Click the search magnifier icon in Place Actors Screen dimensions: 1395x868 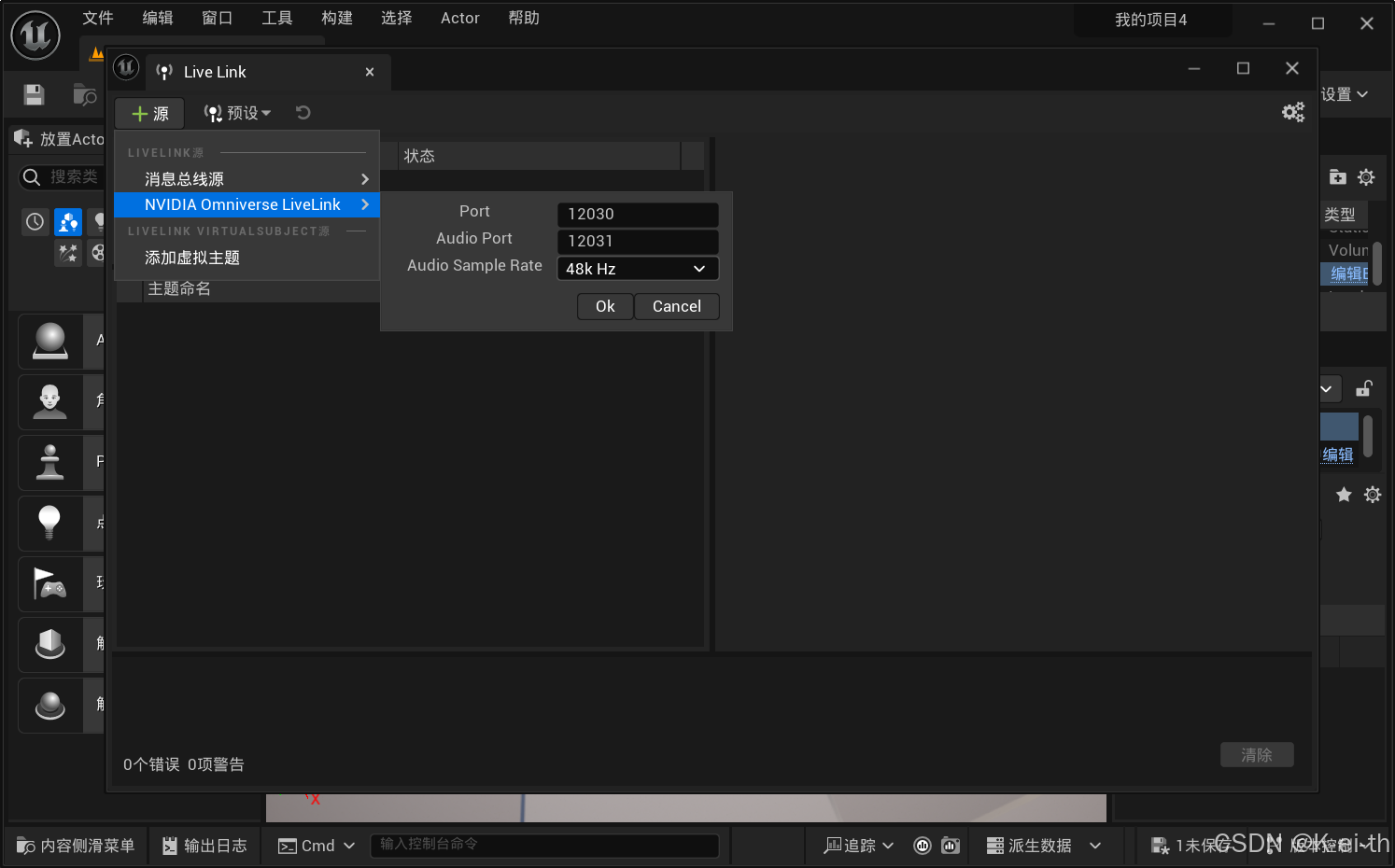(x=32, y=176)
